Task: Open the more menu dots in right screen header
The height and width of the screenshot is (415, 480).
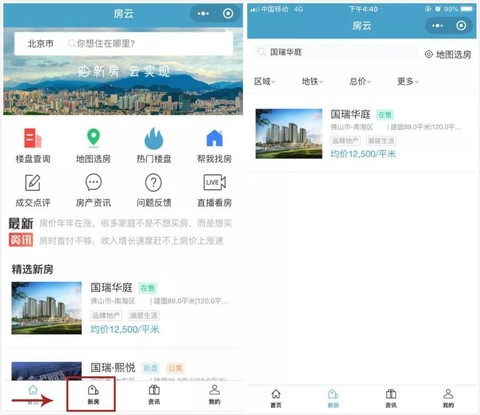Action: [437, 26]
